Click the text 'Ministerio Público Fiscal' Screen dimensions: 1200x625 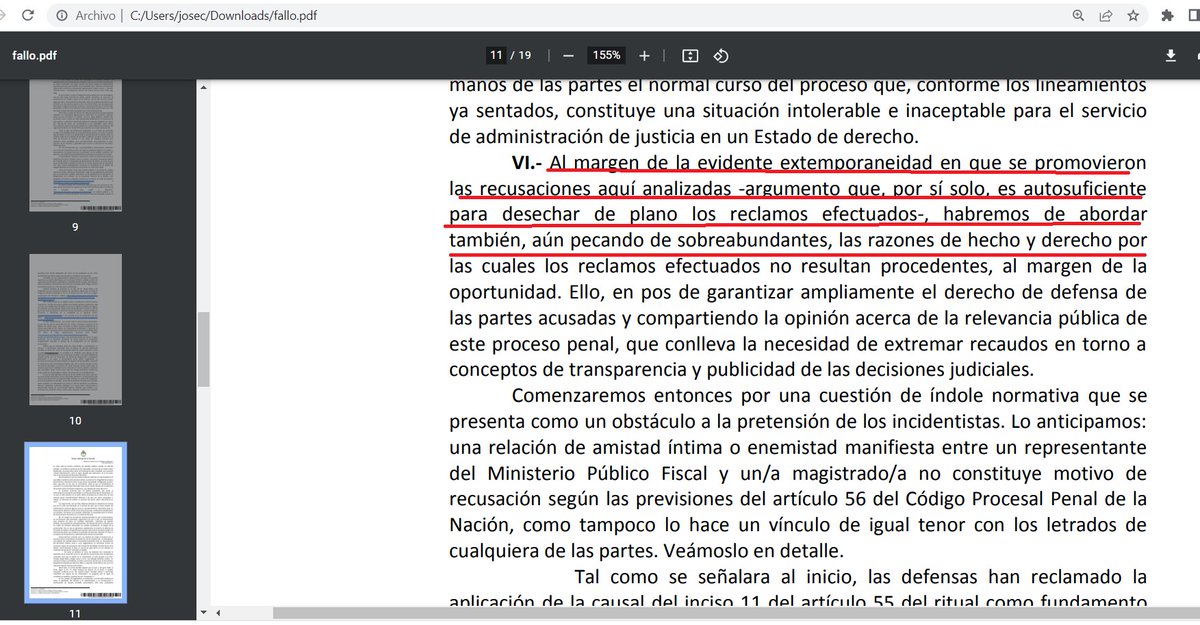point(596,473)
